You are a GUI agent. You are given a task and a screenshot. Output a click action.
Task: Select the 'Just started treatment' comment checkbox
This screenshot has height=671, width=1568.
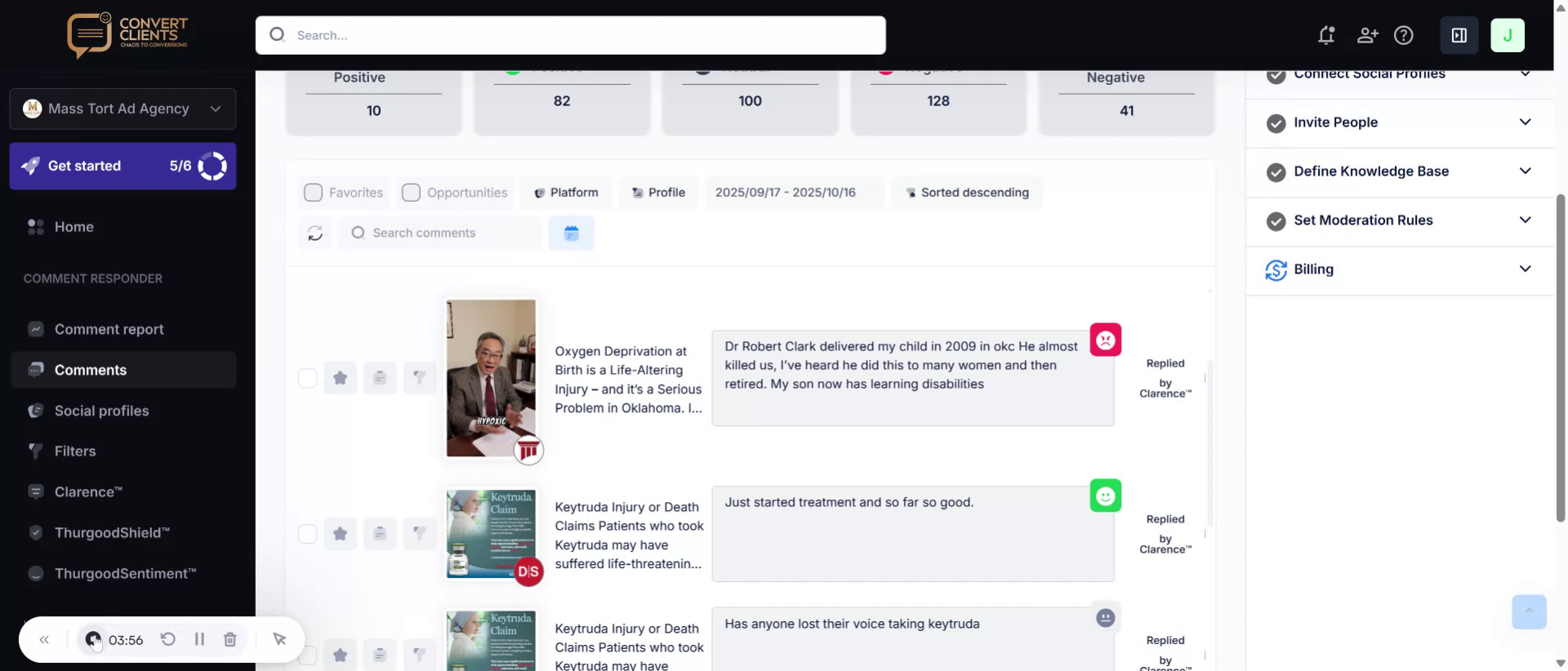click(307, 534)
